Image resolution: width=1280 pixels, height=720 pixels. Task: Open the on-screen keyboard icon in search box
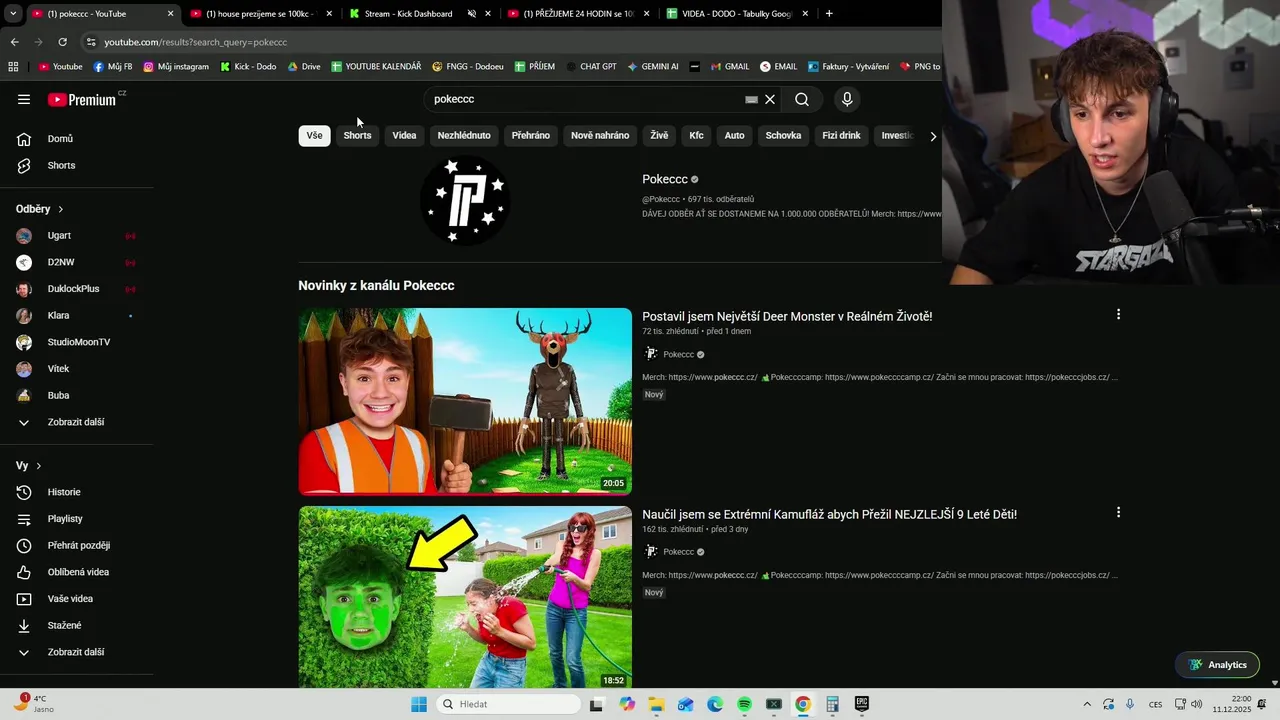[x=751, y=99]
